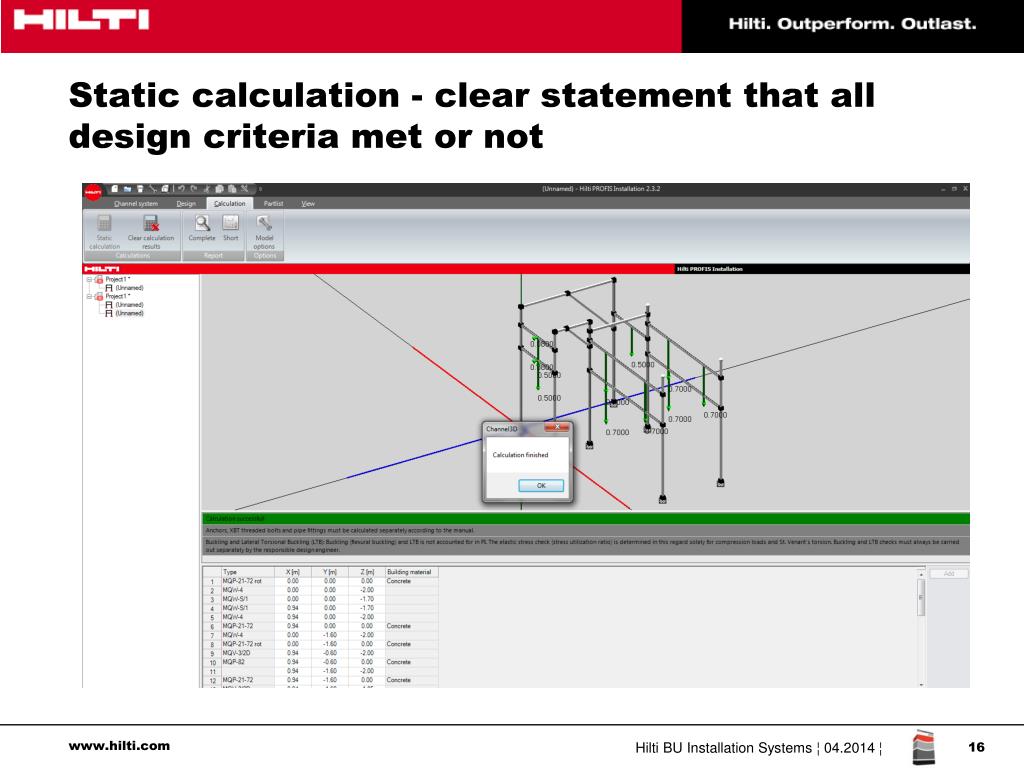Click the Type column header
This screenshot has height=768, width=1024.
click(x=247, y=572)
